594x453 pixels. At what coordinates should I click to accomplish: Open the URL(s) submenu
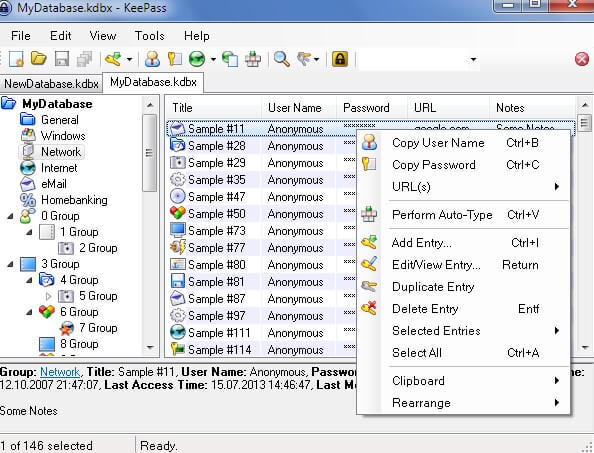(463, 187)
